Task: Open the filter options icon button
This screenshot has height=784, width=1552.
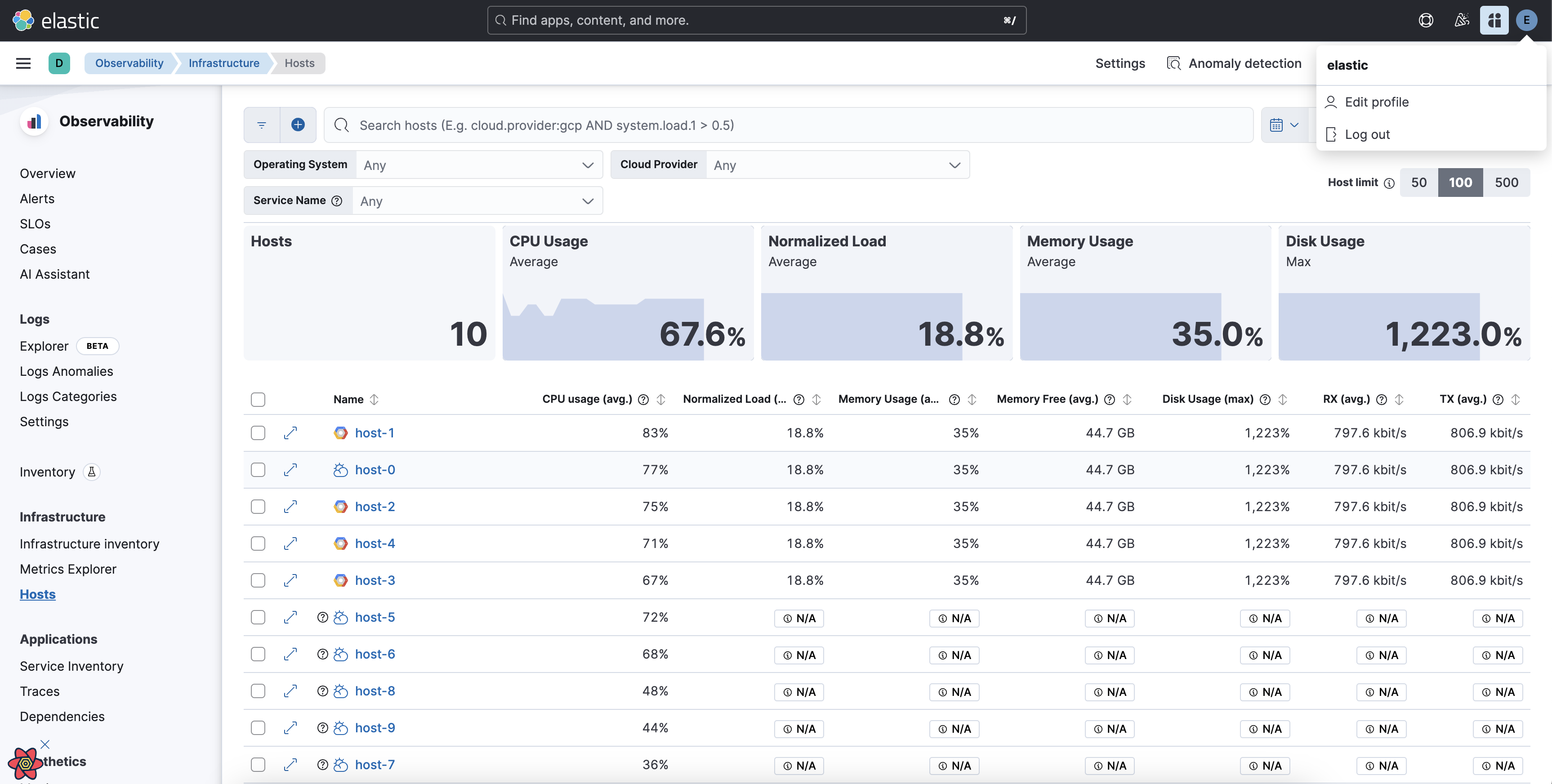Action: pos(262,125)
